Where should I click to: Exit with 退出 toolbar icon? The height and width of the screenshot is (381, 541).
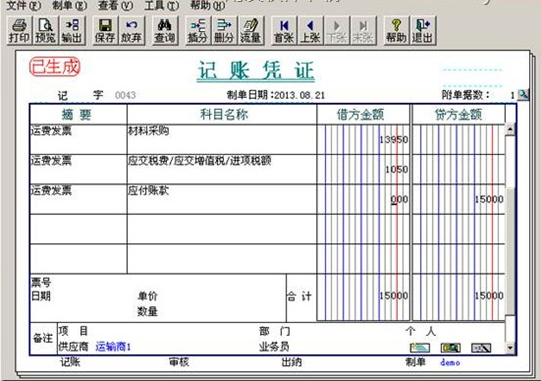coord(423,30)
